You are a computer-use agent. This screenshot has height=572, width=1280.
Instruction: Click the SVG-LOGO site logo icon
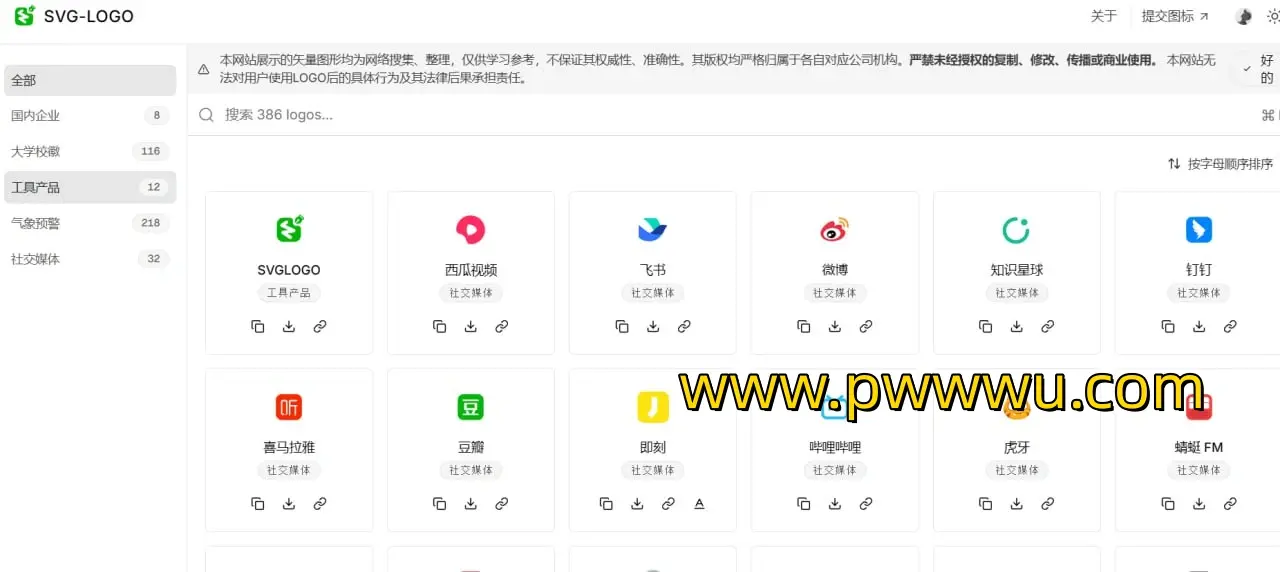click(24, 16)
